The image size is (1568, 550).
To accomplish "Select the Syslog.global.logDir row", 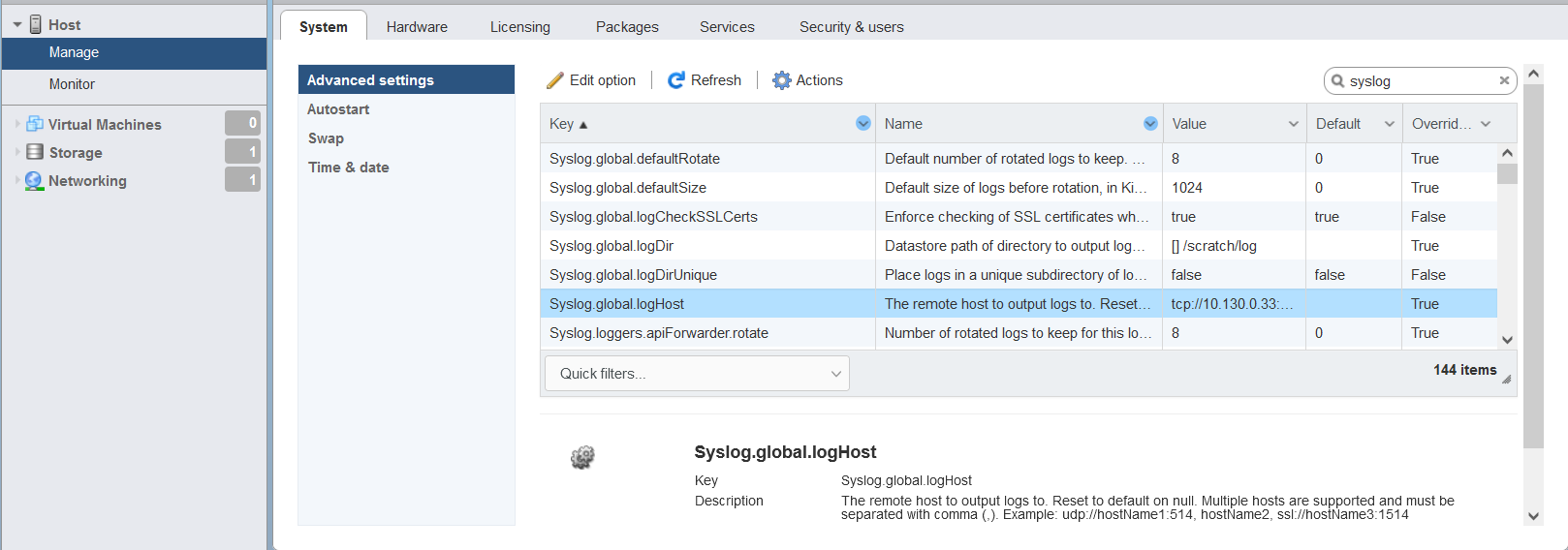I will 1019,246.
